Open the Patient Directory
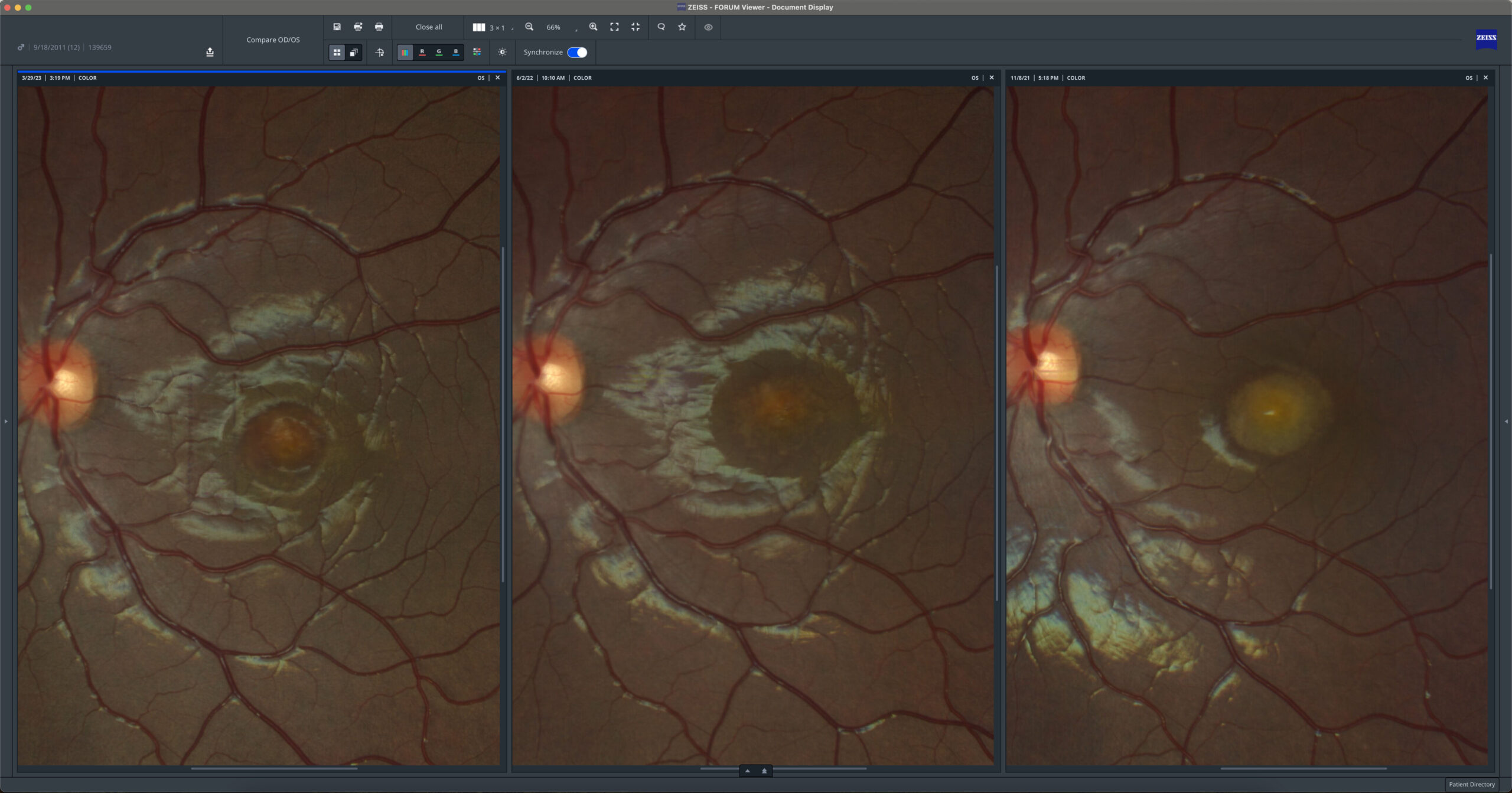Image resolution: width=1512 pixels, height=793 pixels. coord(1472,784)
